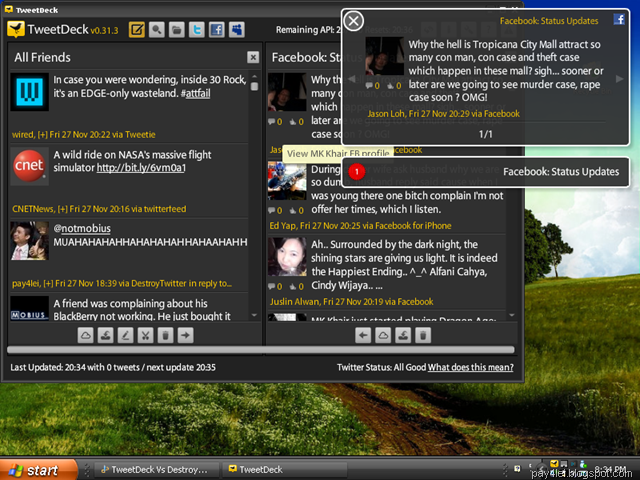Click red badge on Status Updates alert

(x=356, y=171)
